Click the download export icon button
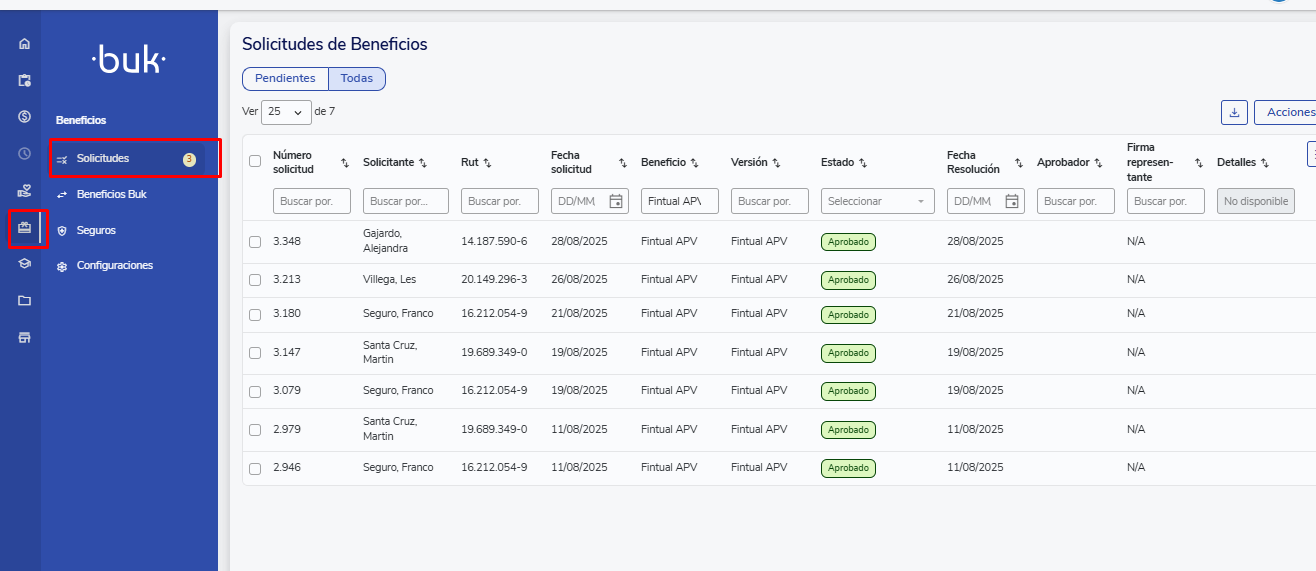Image resolution: width=1316 pixels, height=571 pixels. click(1234, 112)
